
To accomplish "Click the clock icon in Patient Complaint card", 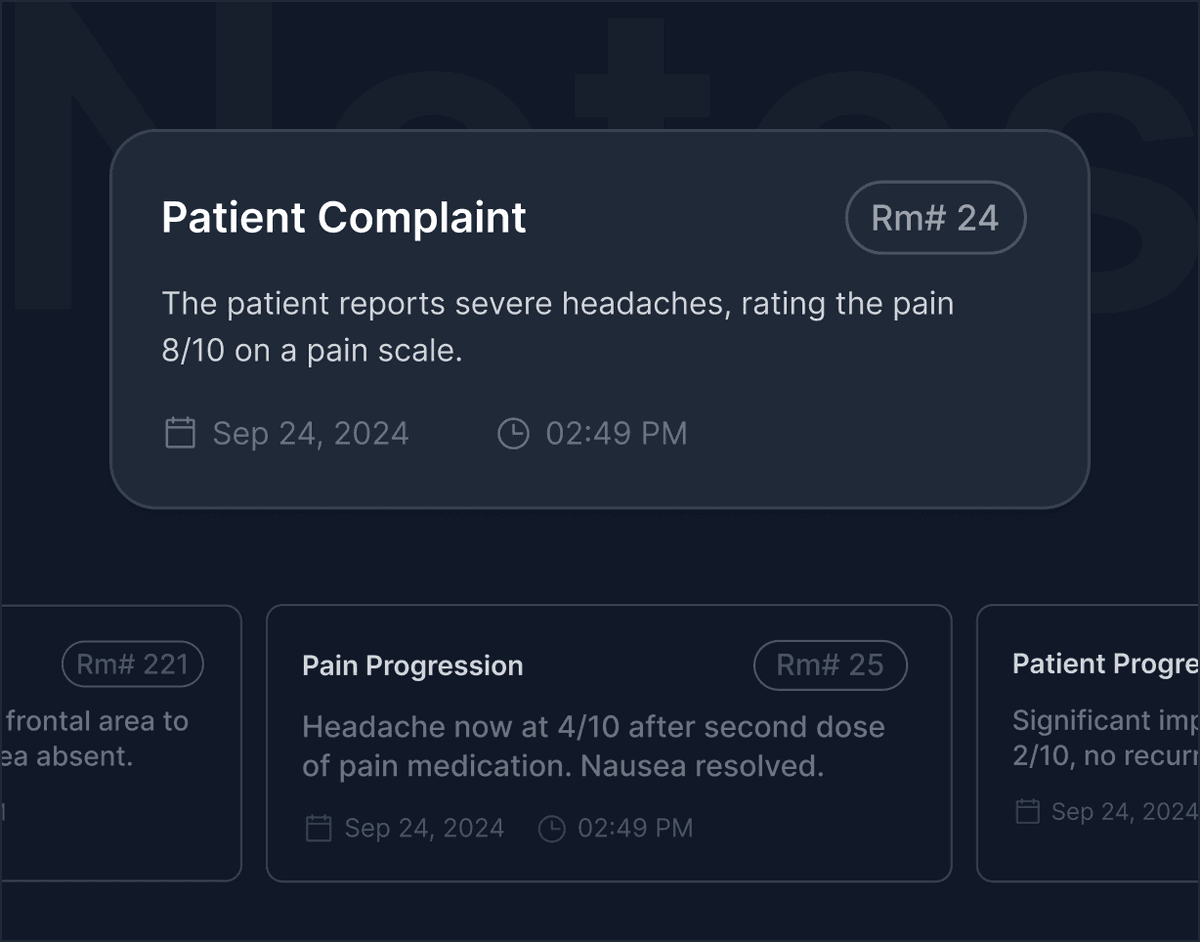I will tap(513, 433).
